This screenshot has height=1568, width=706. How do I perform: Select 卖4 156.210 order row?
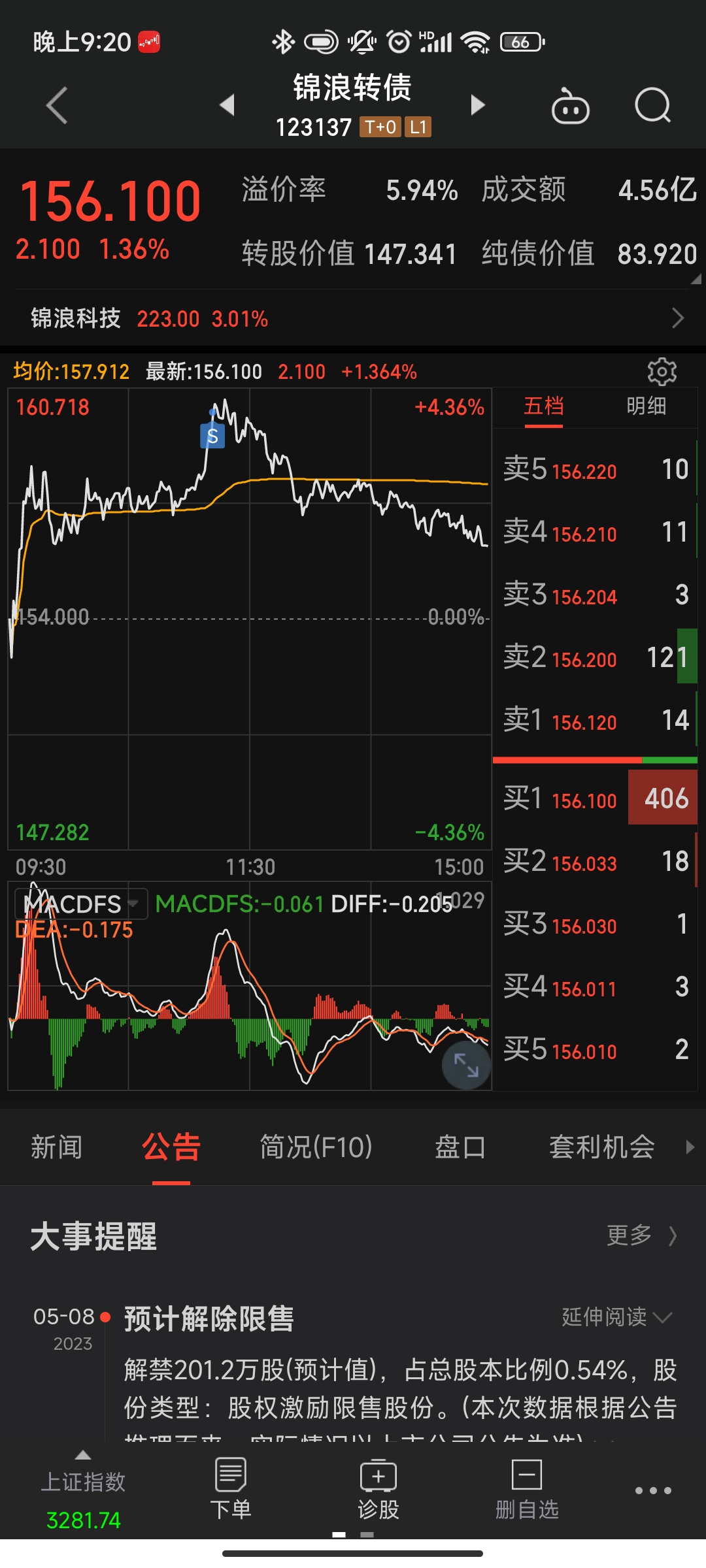click(x=595, y=532)
